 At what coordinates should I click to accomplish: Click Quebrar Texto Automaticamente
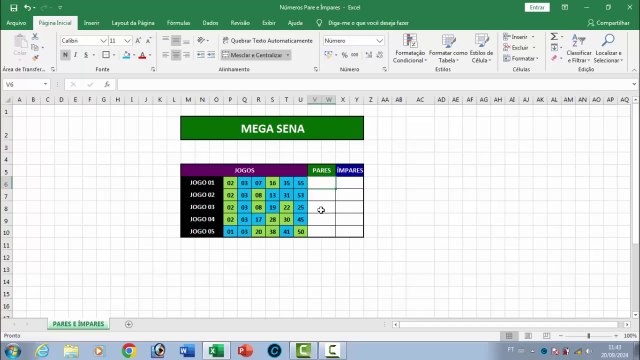click(x=268, y=40)
